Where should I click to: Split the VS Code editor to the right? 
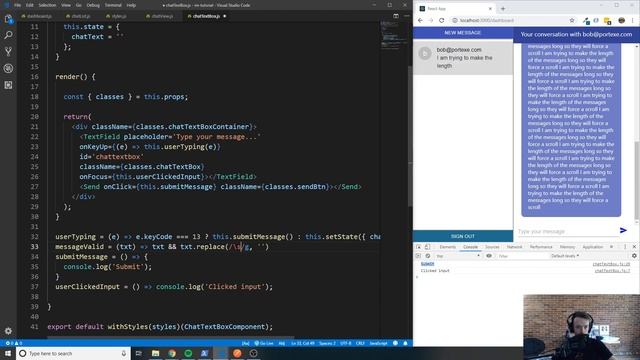click(396, 16)
